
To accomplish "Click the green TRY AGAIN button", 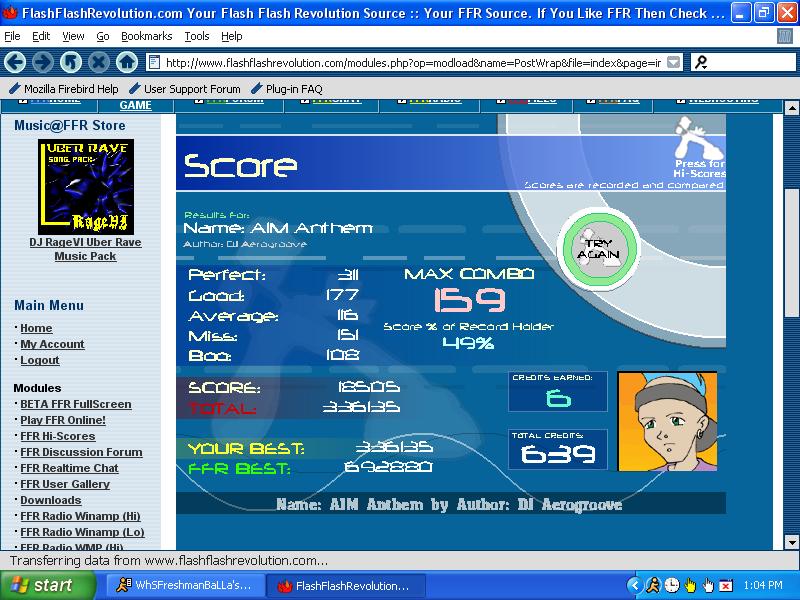I will [599, 248].
